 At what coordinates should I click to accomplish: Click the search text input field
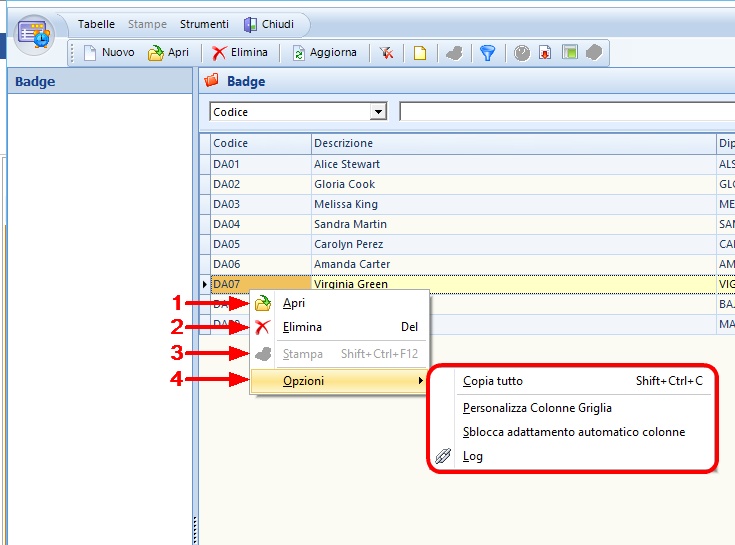(x=565, y=112)
